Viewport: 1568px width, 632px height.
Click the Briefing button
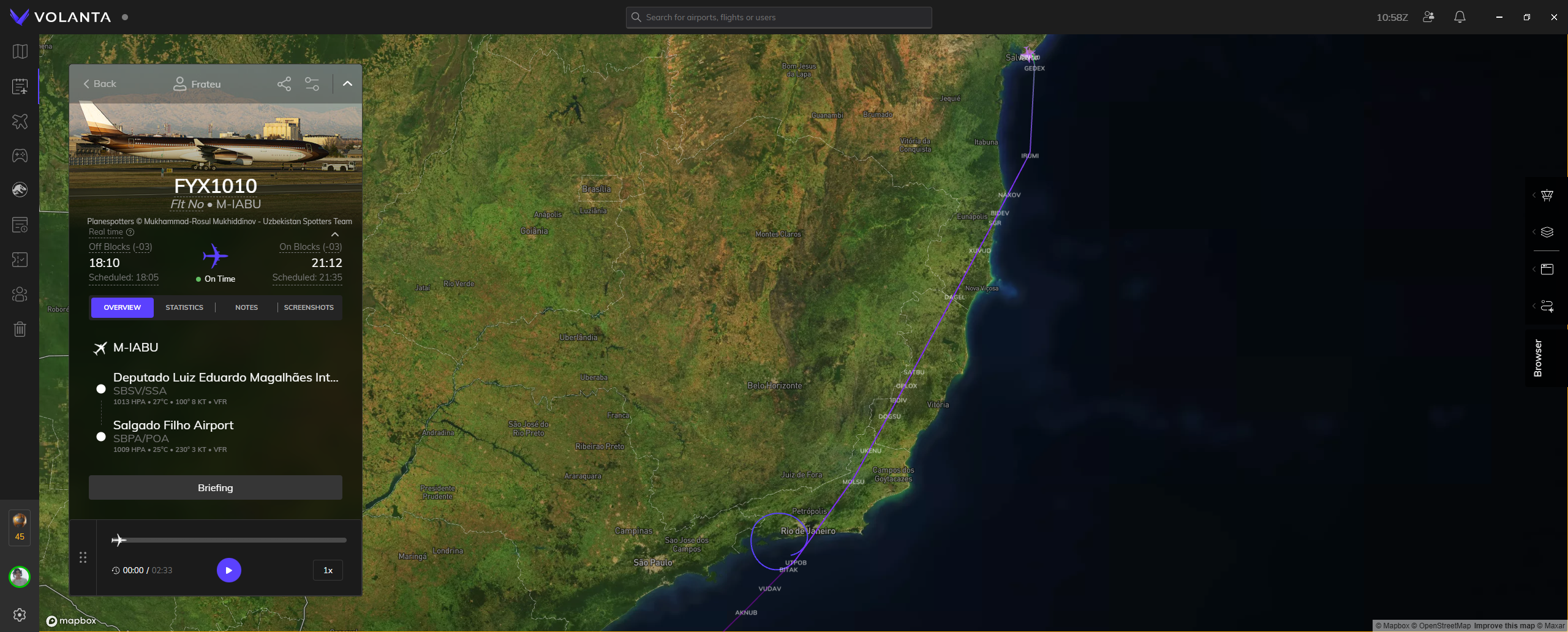[x=216, y=487]
